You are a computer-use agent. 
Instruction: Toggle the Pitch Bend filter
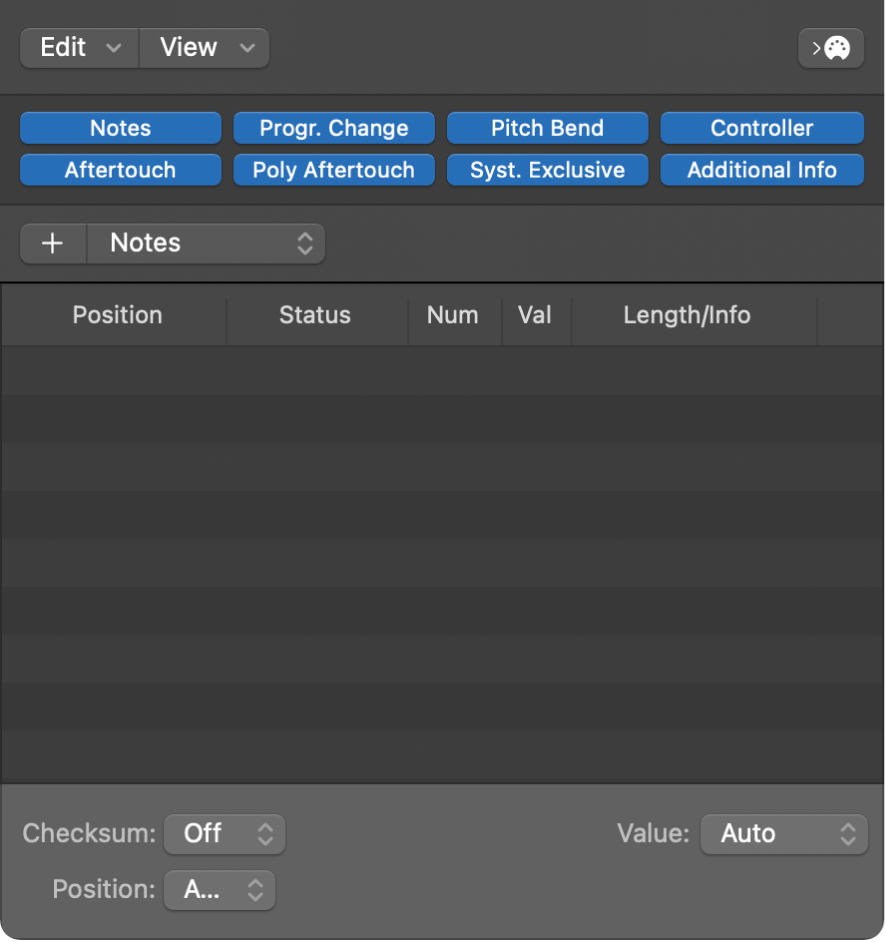click(547, 128)
